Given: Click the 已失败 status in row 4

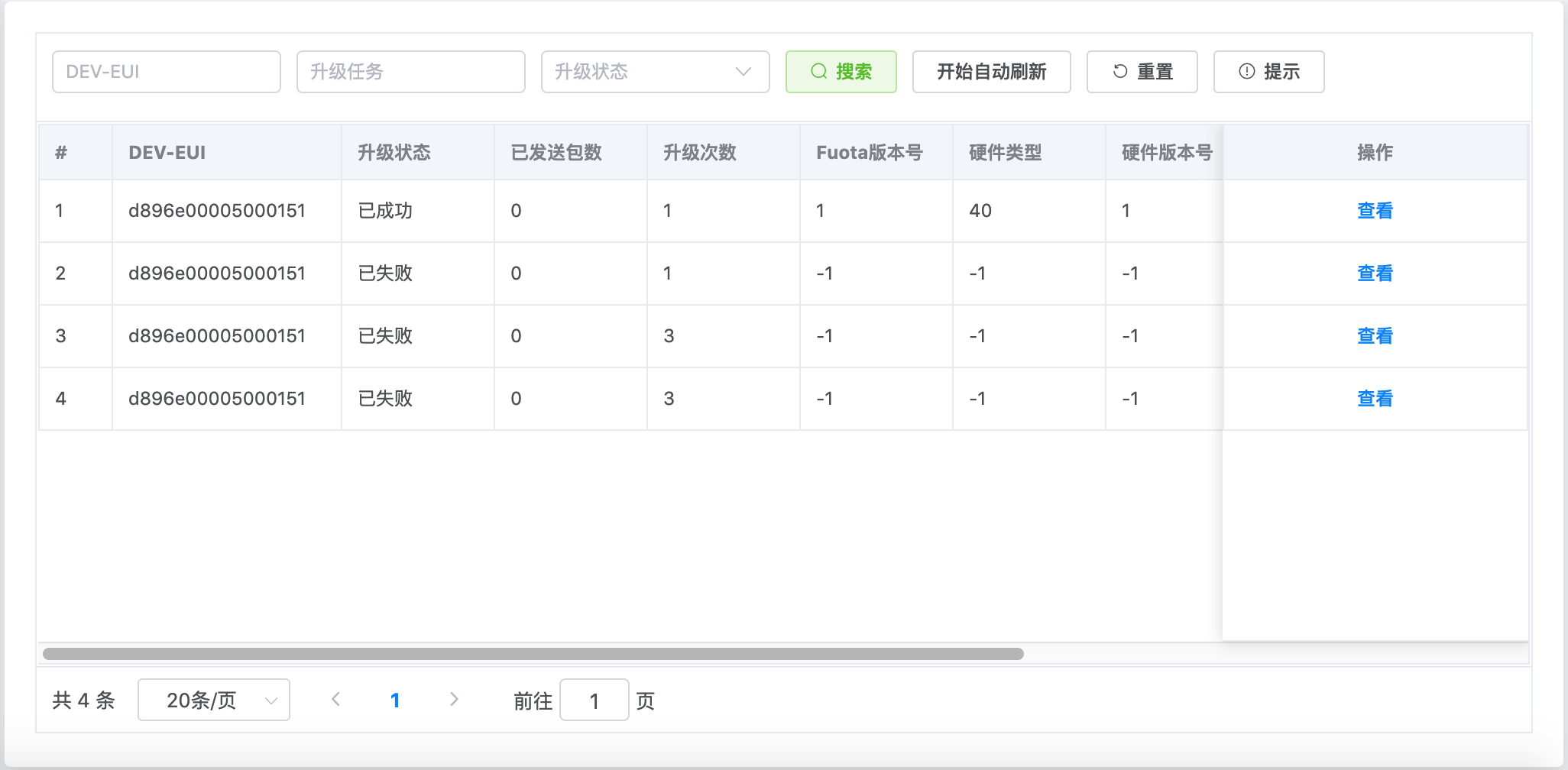Looking at the screenshot, I should [385, 399].
